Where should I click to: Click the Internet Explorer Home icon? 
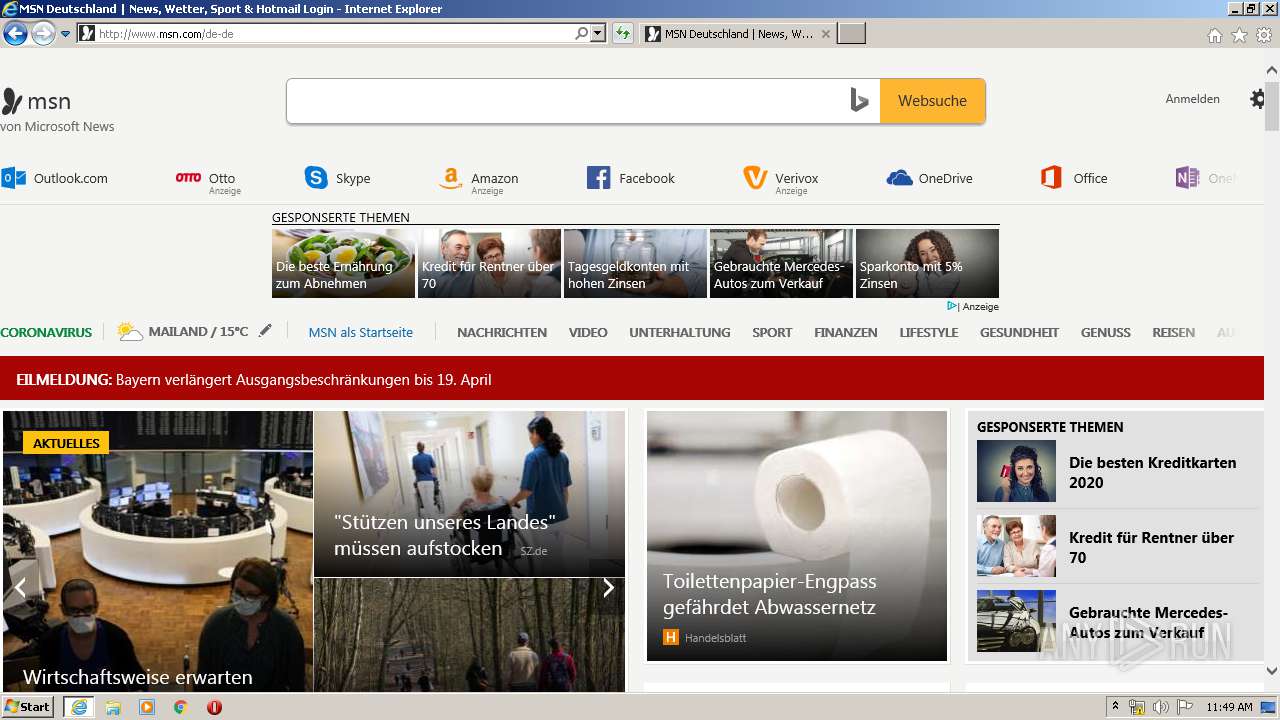point(1214,35)
